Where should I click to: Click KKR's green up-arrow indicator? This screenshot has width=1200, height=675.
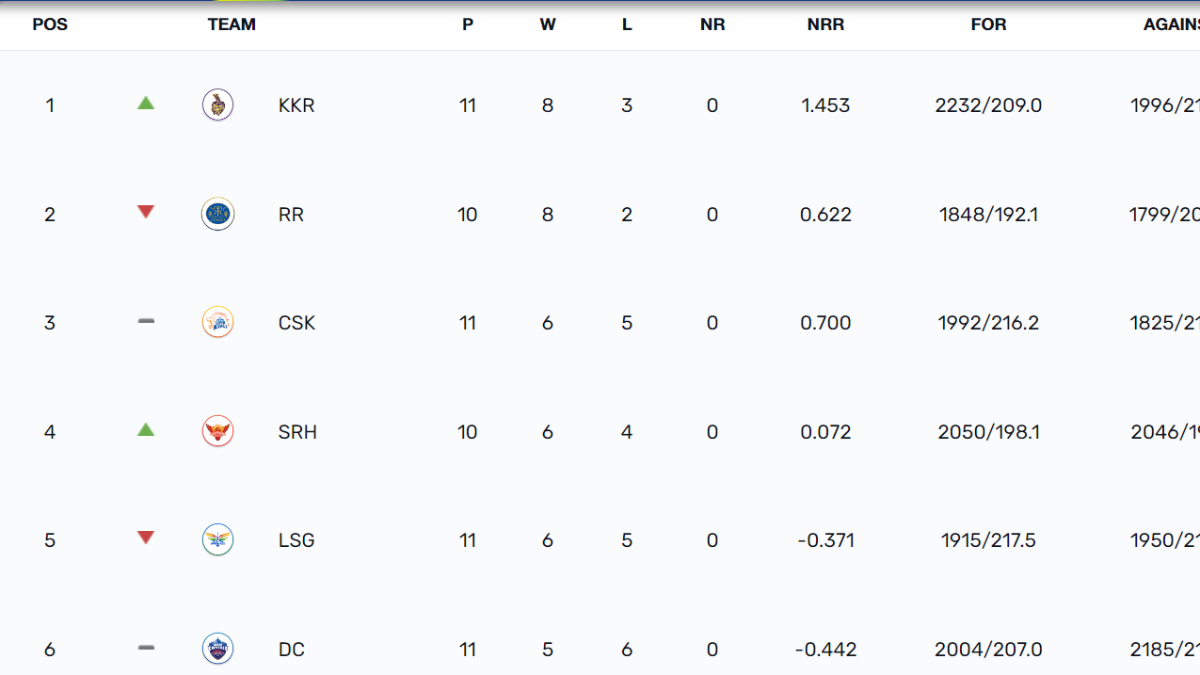[146, 102]
